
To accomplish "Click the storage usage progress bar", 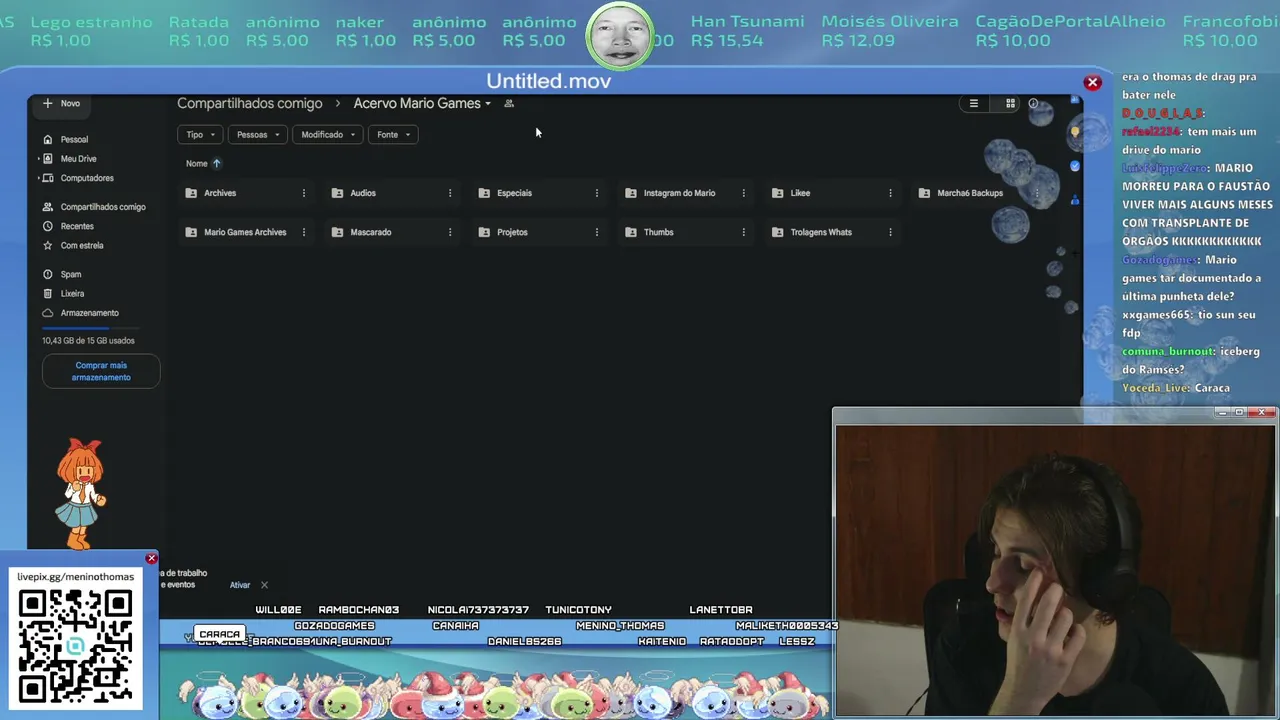I will coord(90,328).
